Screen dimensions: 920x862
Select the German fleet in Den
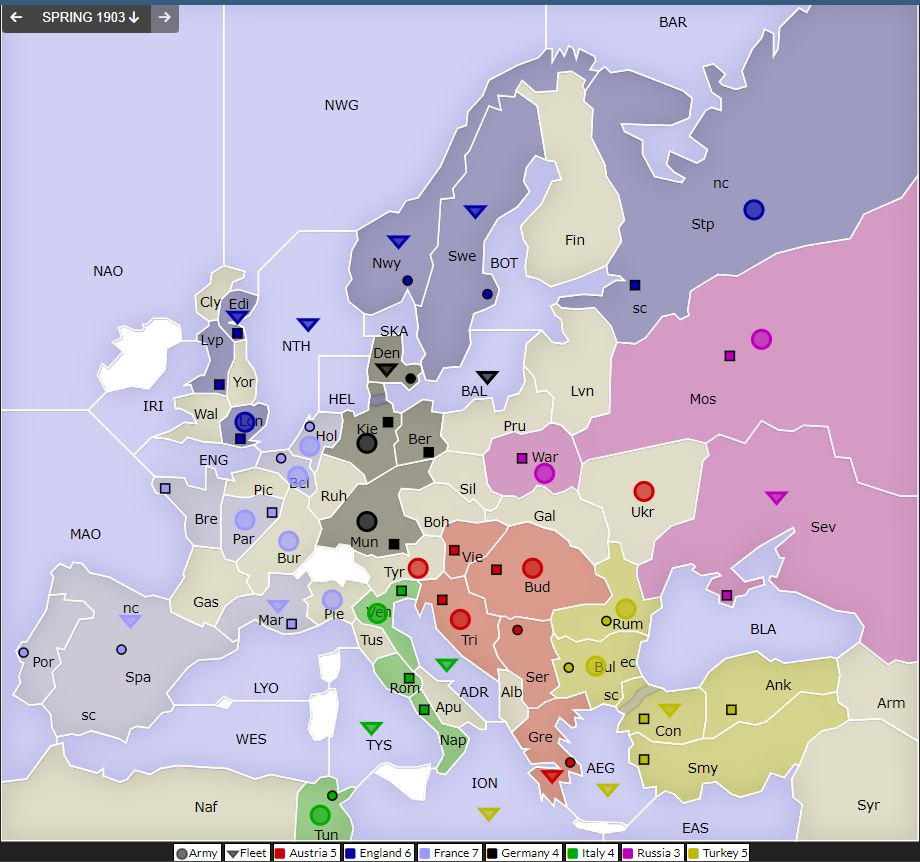coord(387,370)
